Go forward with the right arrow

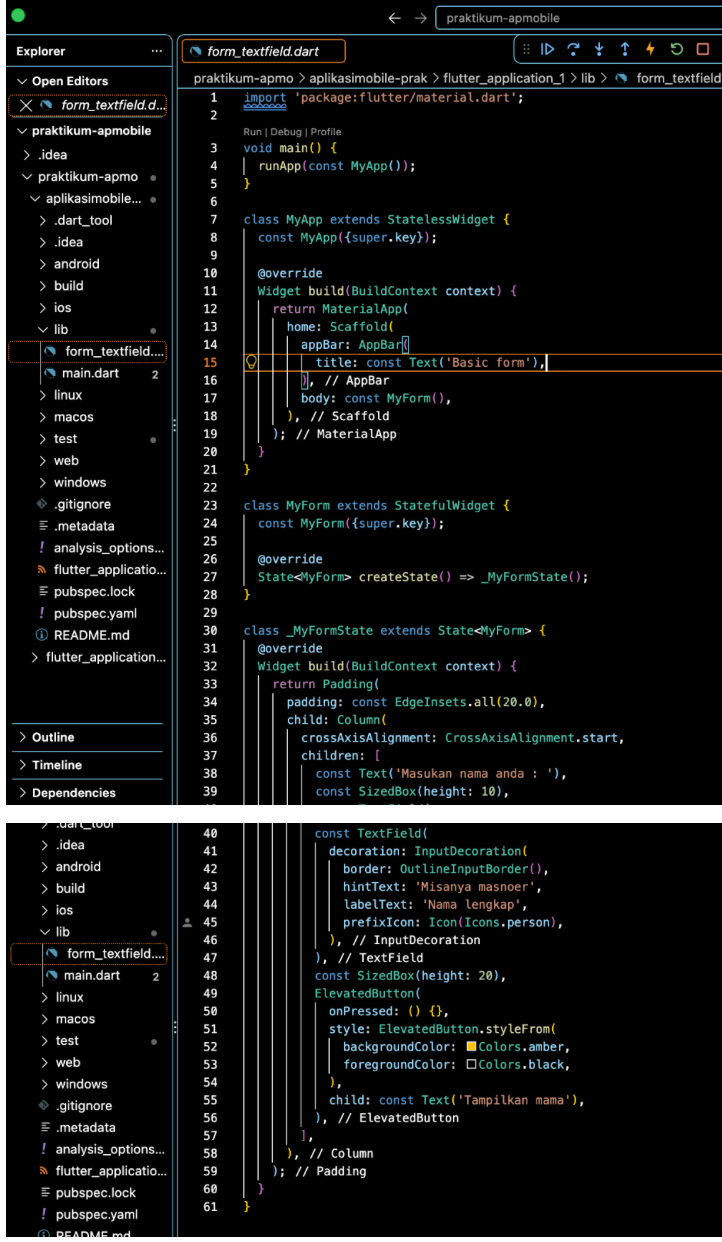point(420,18)
